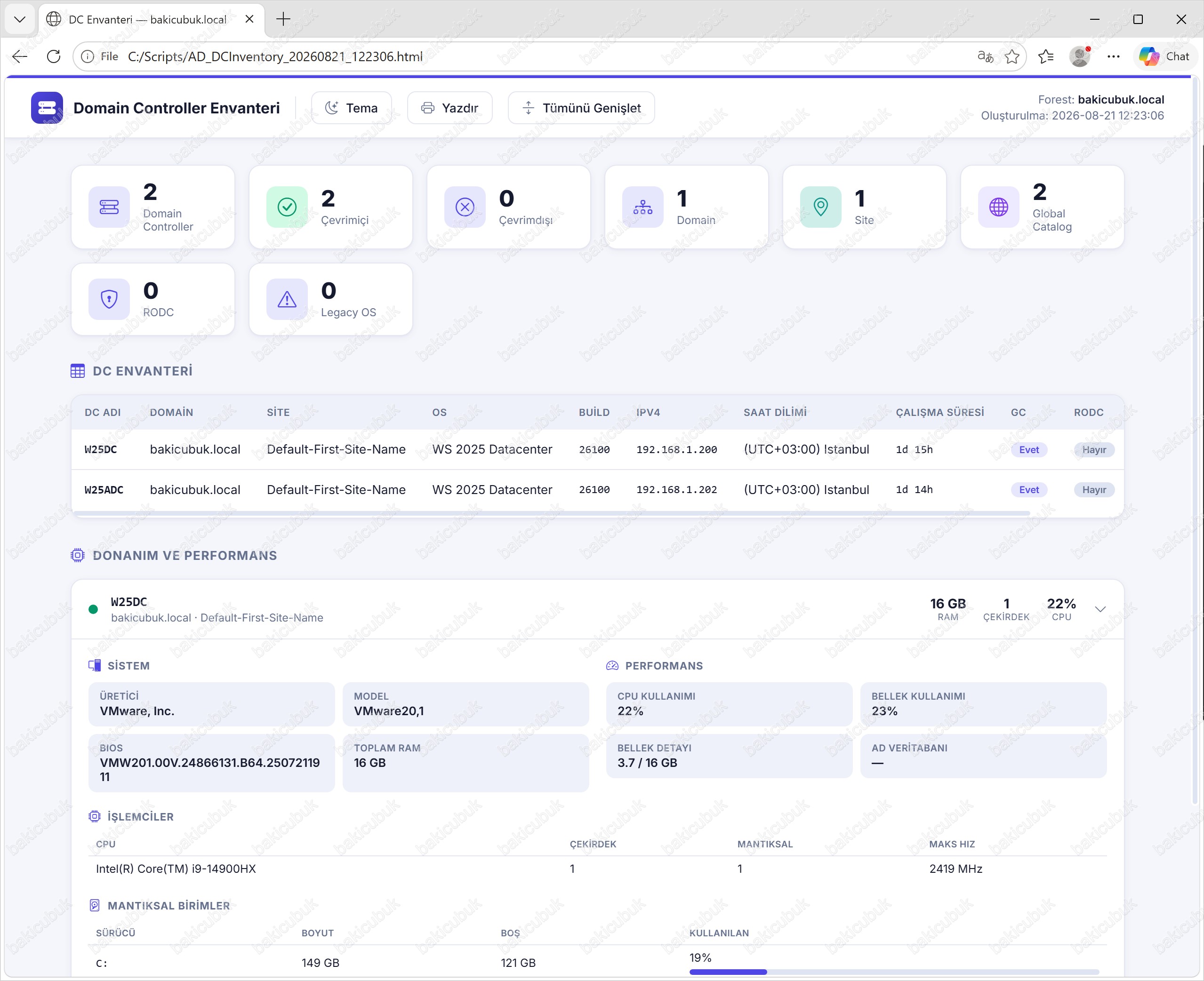Image resolution: width=1204 pixels, height=981 pixels.
Task: Click the address bar URL field
Action: [x=543, y=56]
